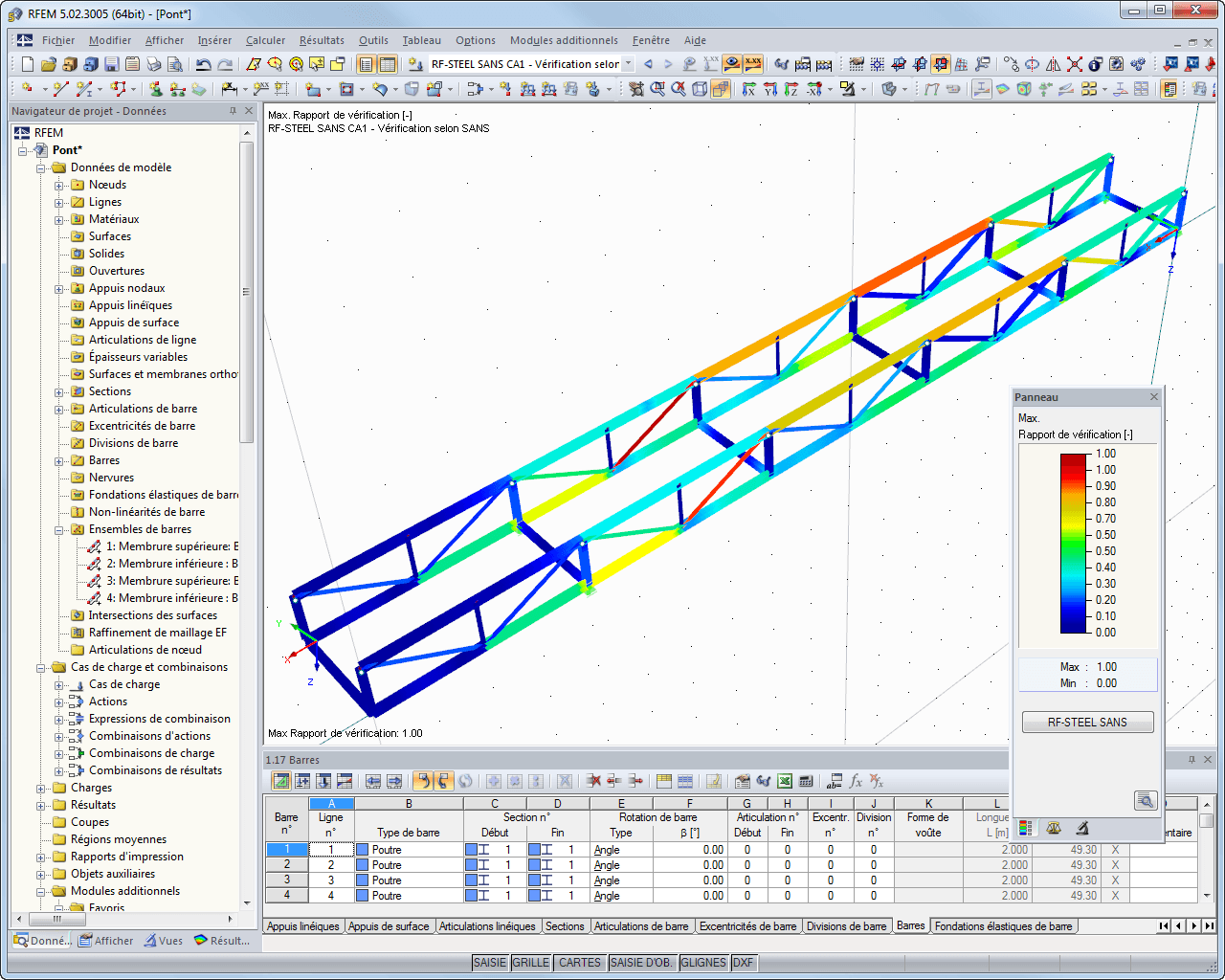Viewport: 1225px width, 980px height.
Task: Toggle the first orange arrow button in table toolbar
Action: [x=422, y=781]
